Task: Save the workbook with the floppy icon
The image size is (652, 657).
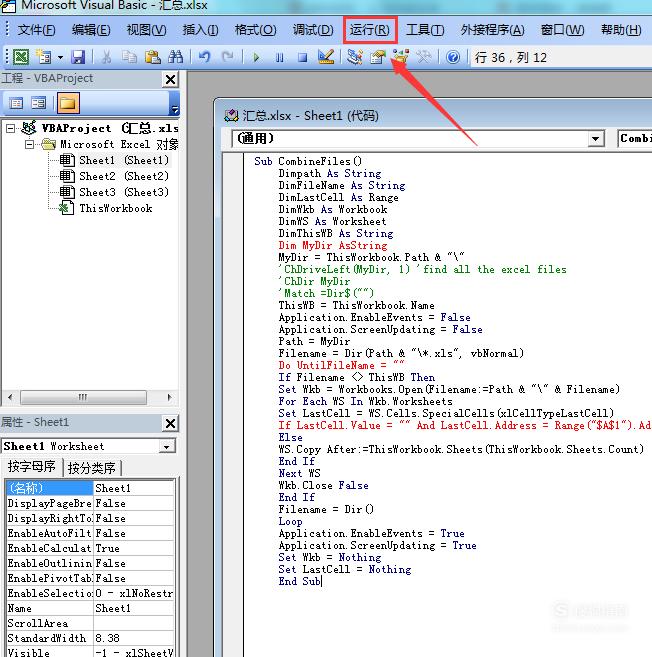Action: point(78,57)
